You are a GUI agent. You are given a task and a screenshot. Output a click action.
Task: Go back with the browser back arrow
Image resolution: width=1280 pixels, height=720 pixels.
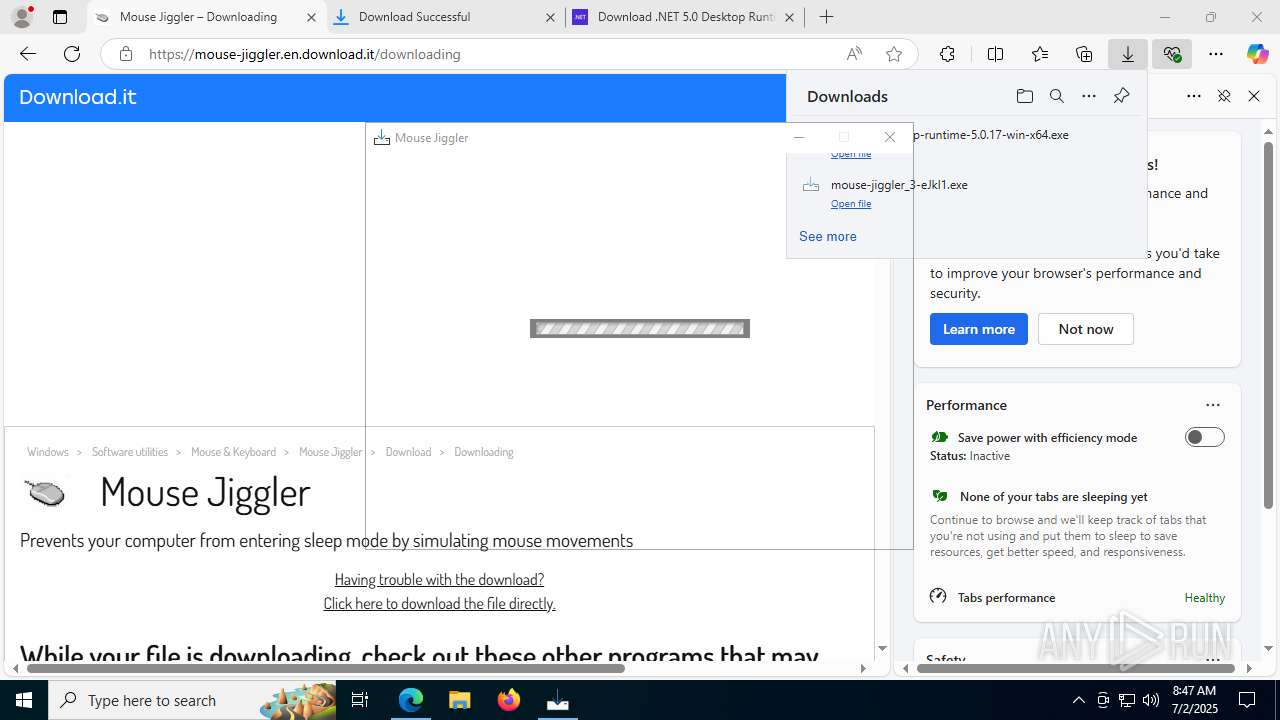point(28,54)
